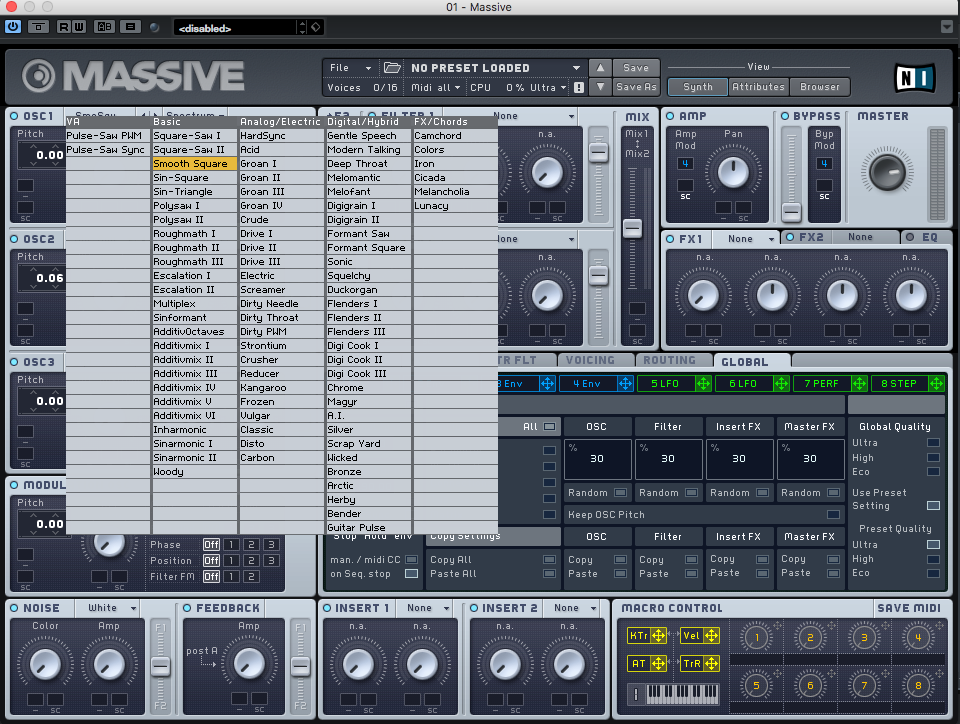
Task: Toggle the OSC3 power button
Action: 14,362
